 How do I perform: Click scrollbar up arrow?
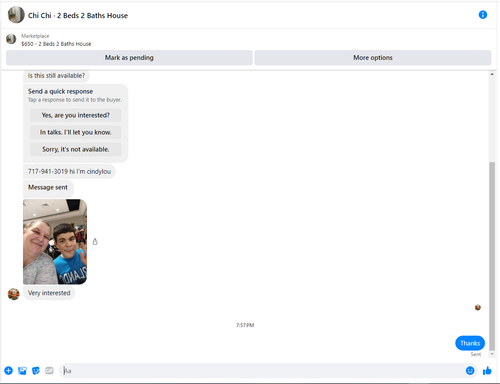coord(492,74)
